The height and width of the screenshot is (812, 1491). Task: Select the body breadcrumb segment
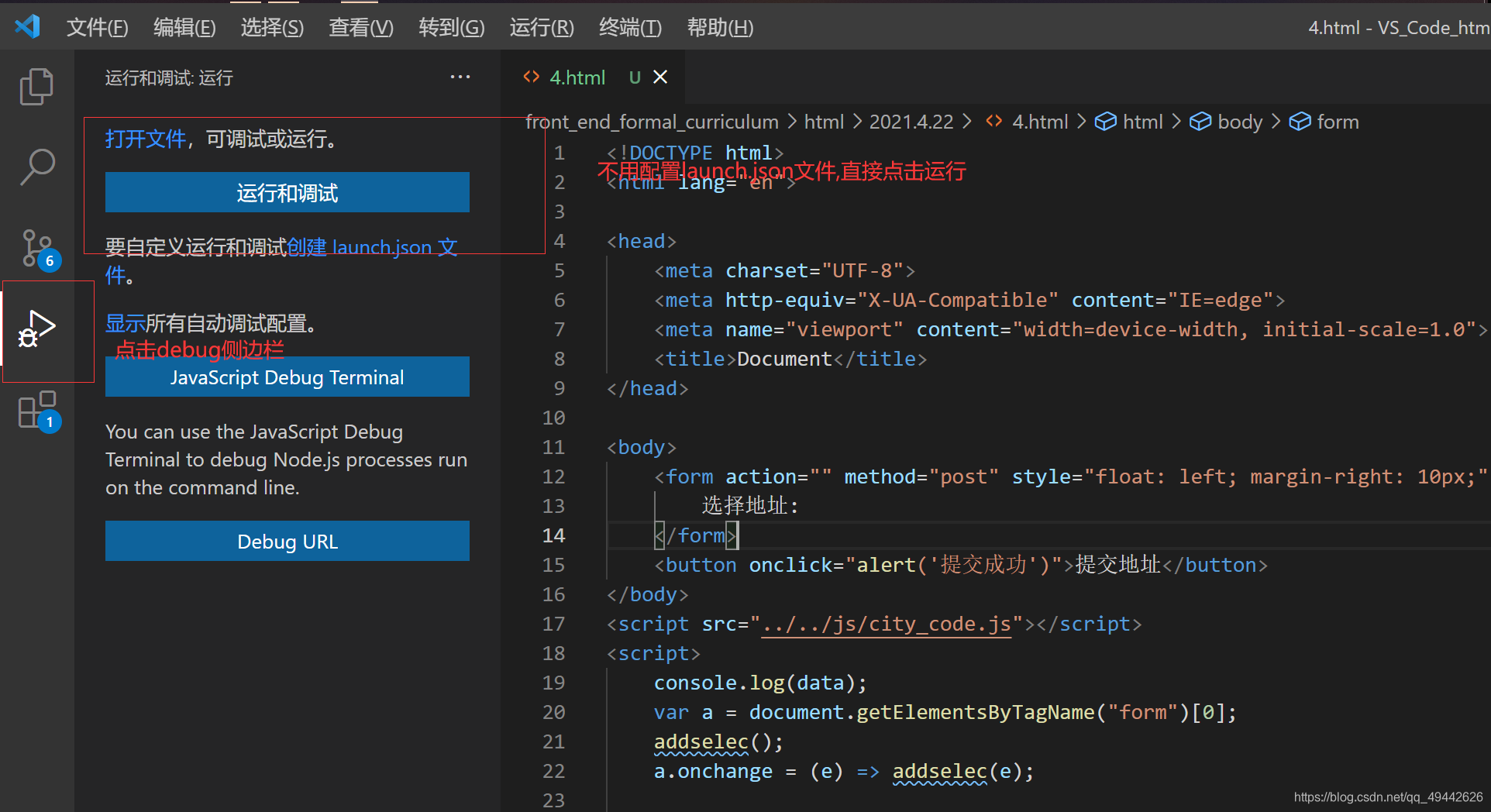1240,122
